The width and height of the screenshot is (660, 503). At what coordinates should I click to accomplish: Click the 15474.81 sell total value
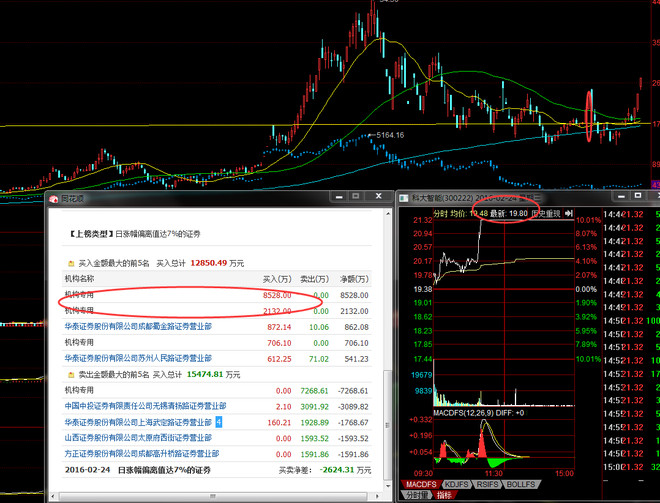(205, 374)
